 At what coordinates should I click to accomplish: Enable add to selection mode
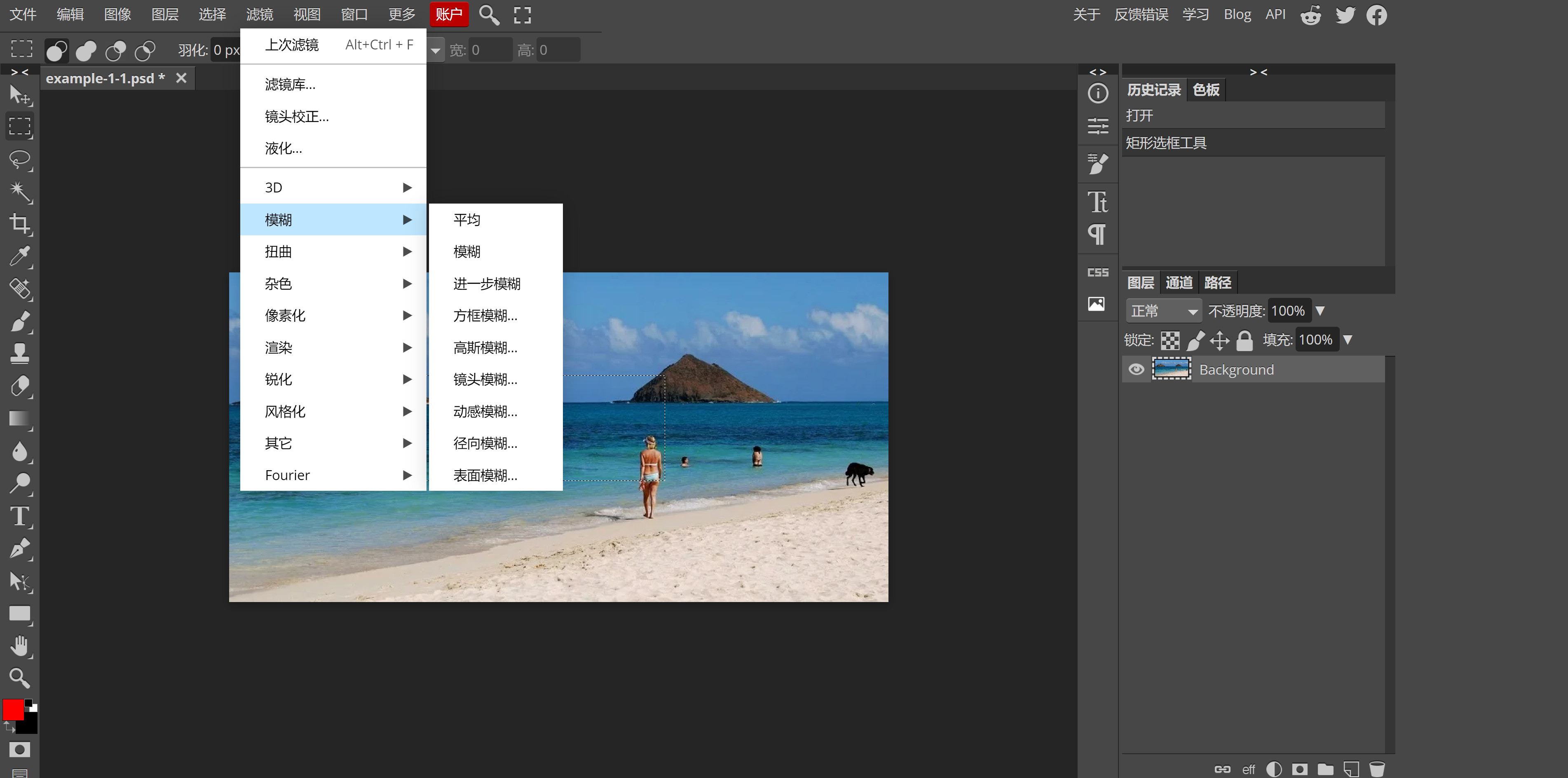click(x=86, y=50)
